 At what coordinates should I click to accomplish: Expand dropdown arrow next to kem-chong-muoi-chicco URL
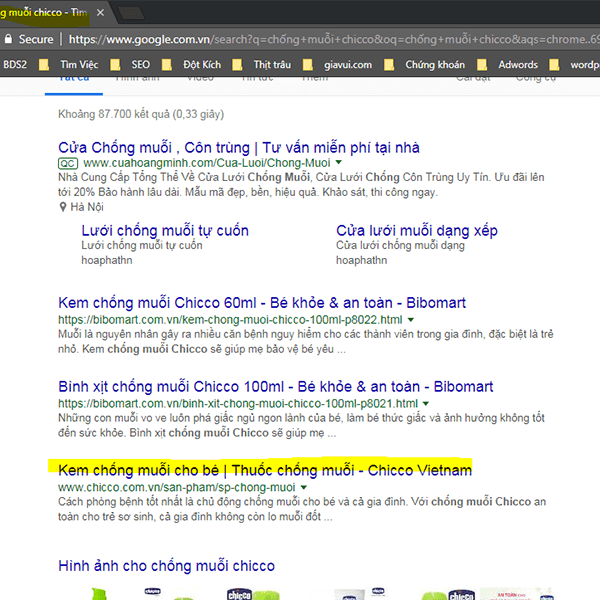(x=411, y=320)
